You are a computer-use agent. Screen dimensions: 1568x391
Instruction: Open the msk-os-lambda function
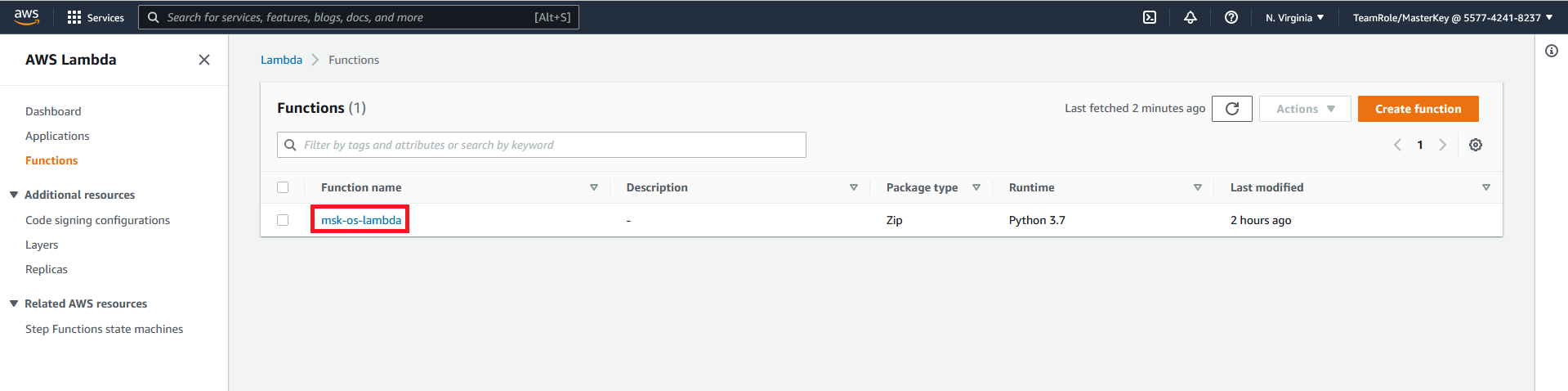coord(361,220)
